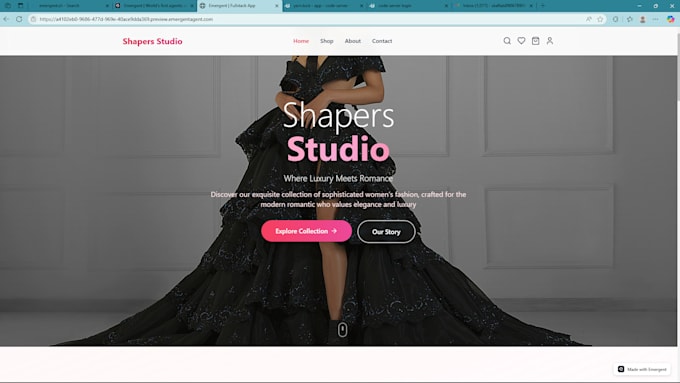Click the scroll-down mouse indicator
This screenshot has height=383, width=680.
tap(343, 330)
